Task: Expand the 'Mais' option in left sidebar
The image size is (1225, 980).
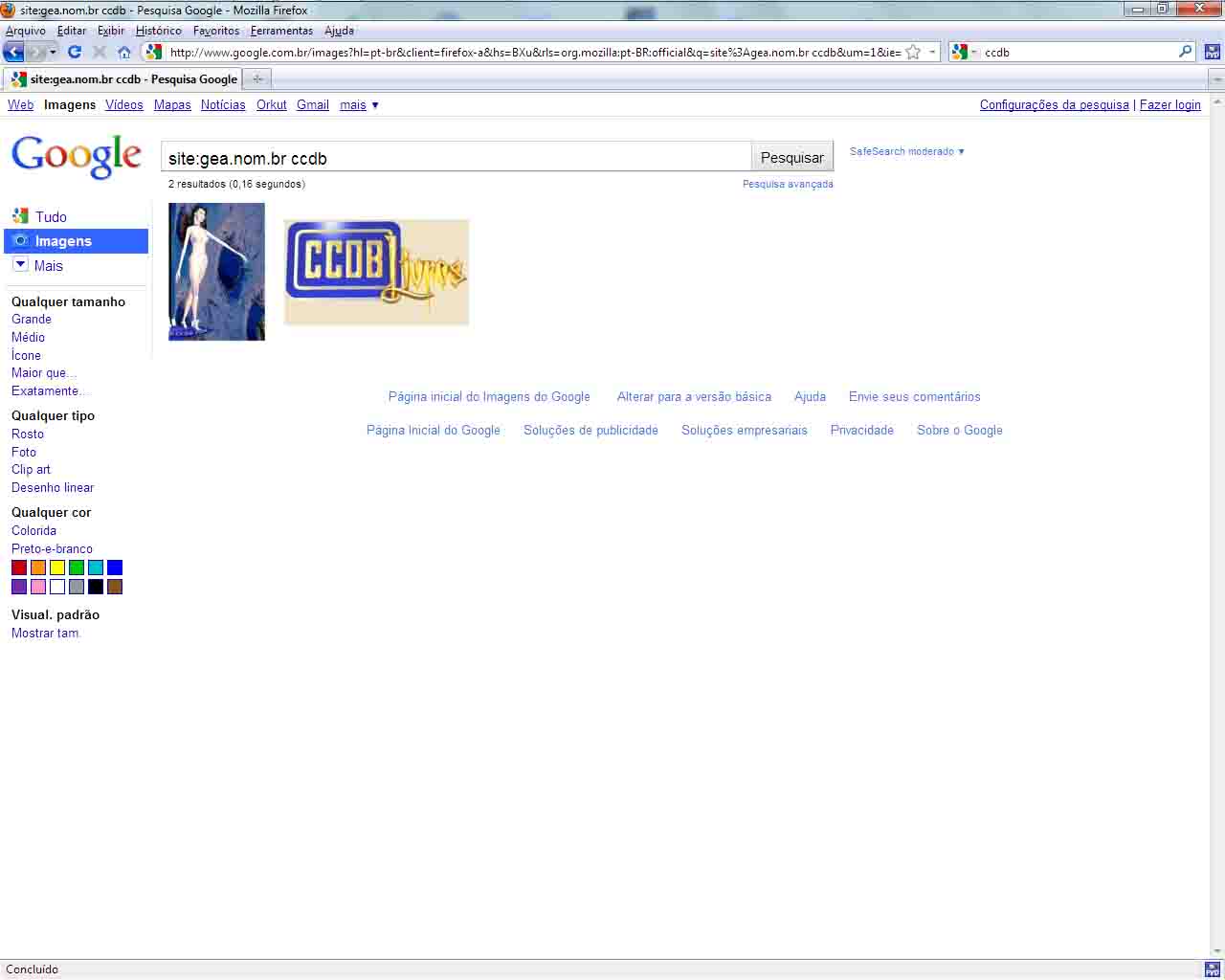Action: pyautogui.click(x=38, y=265)
